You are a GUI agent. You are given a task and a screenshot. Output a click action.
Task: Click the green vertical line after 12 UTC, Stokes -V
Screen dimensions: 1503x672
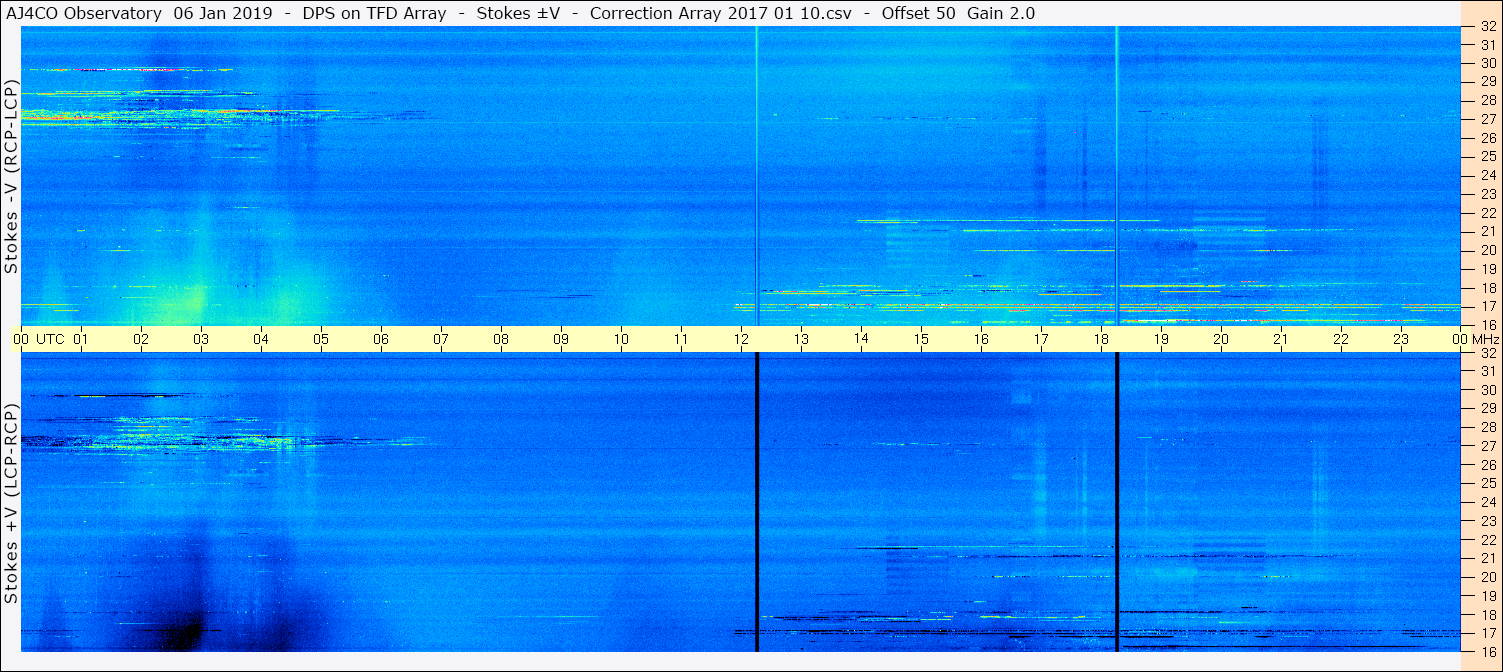click(757, 176)
